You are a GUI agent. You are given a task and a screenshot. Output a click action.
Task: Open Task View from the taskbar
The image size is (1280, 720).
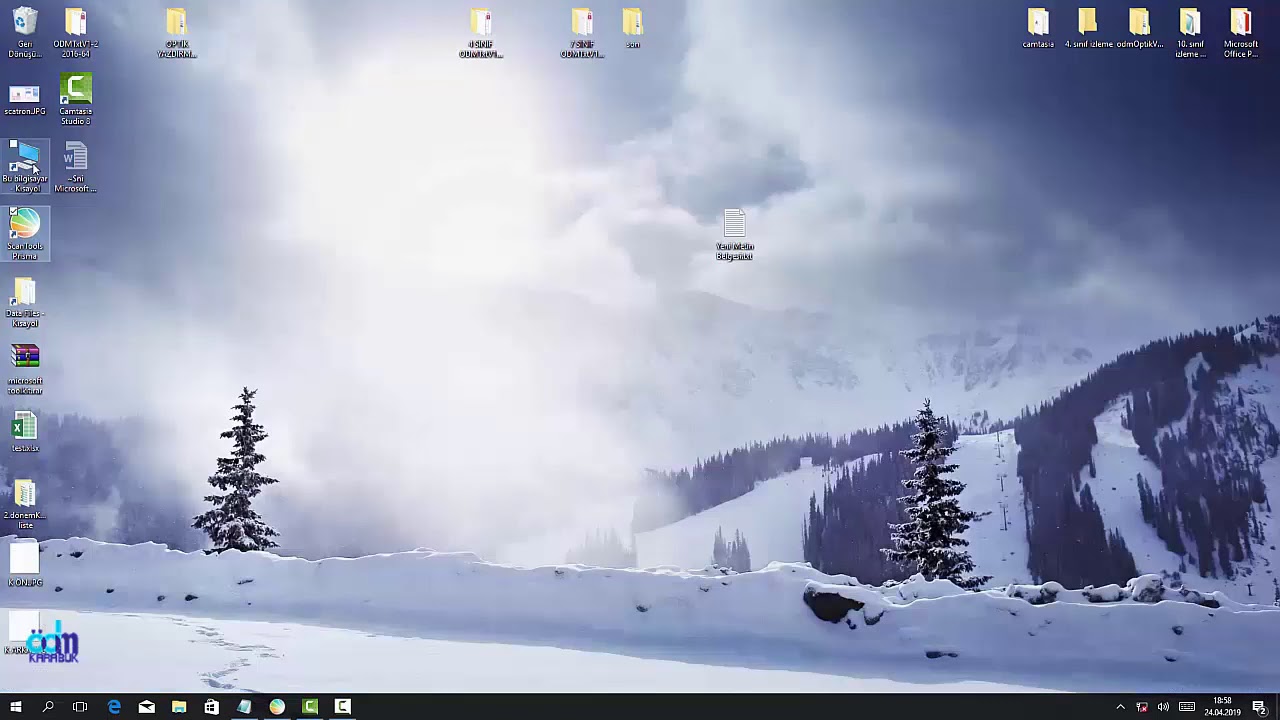80,707
